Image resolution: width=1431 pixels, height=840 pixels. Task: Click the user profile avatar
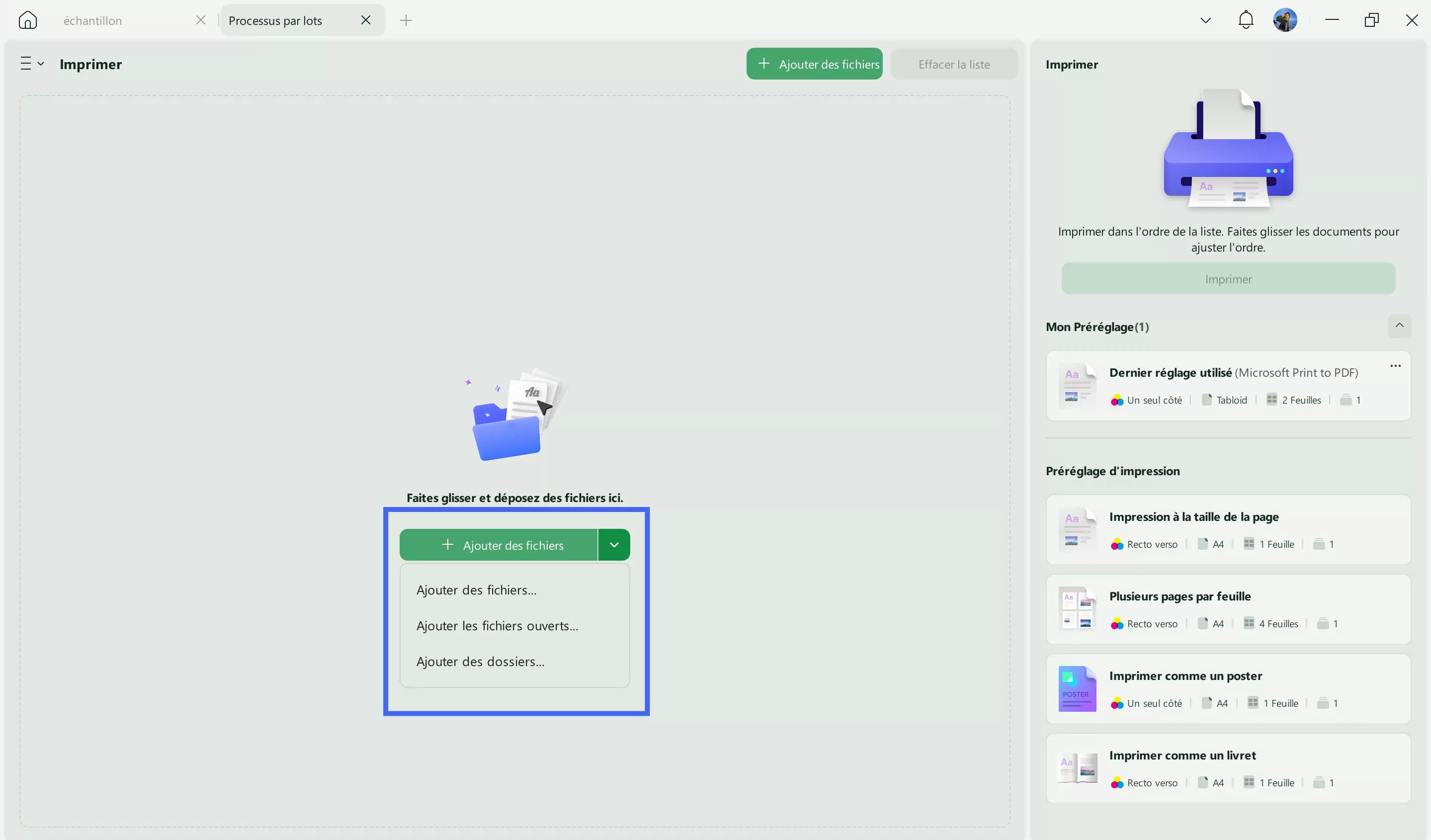coord(1284,20)
